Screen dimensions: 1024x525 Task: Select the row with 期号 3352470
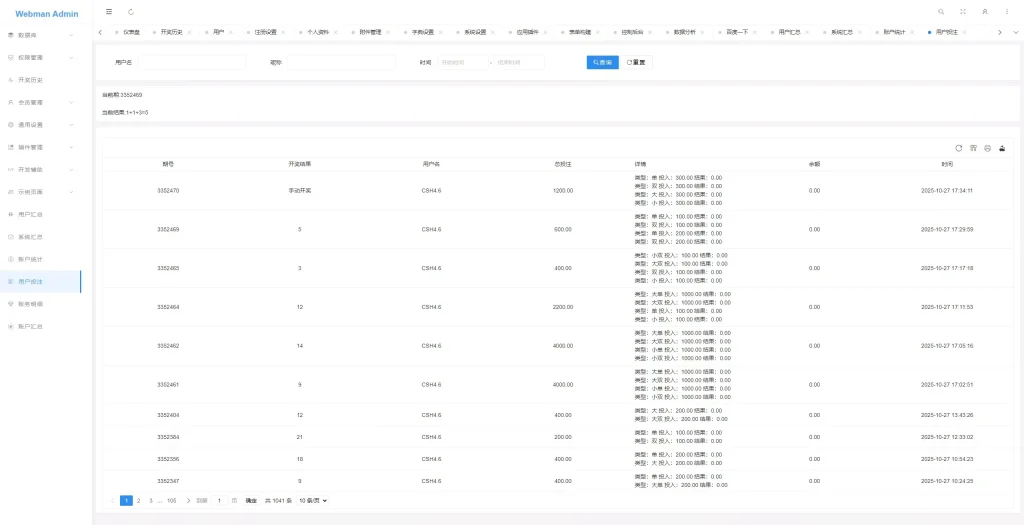click(556, 190)
